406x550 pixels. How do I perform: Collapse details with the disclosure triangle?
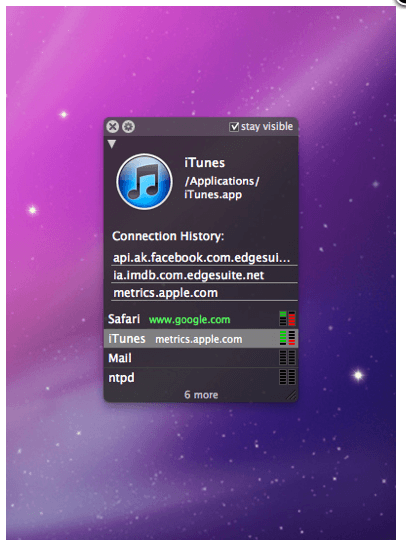point(112,144)
